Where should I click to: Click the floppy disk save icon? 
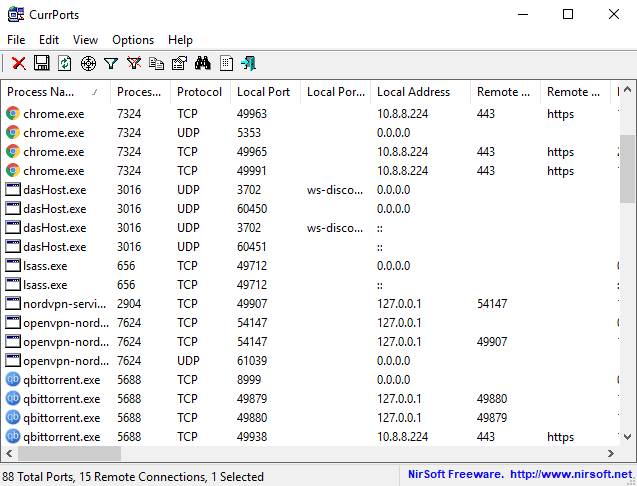click(42, 63)
